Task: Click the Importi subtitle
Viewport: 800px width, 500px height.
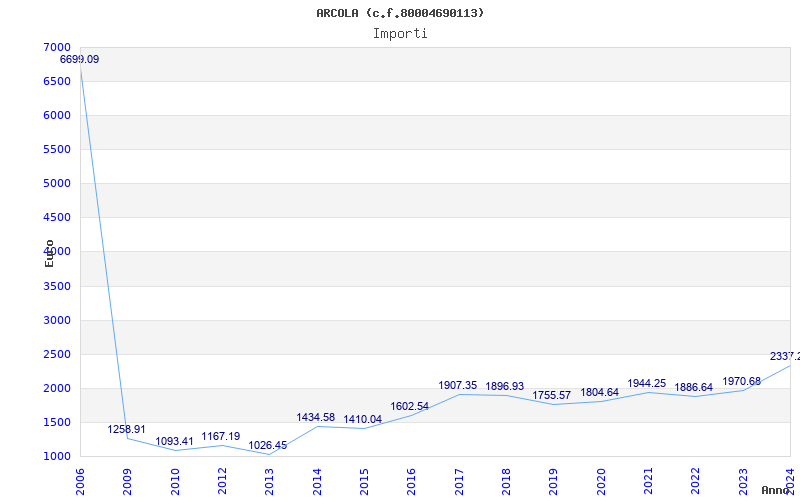Action: (x=400, y=34)
